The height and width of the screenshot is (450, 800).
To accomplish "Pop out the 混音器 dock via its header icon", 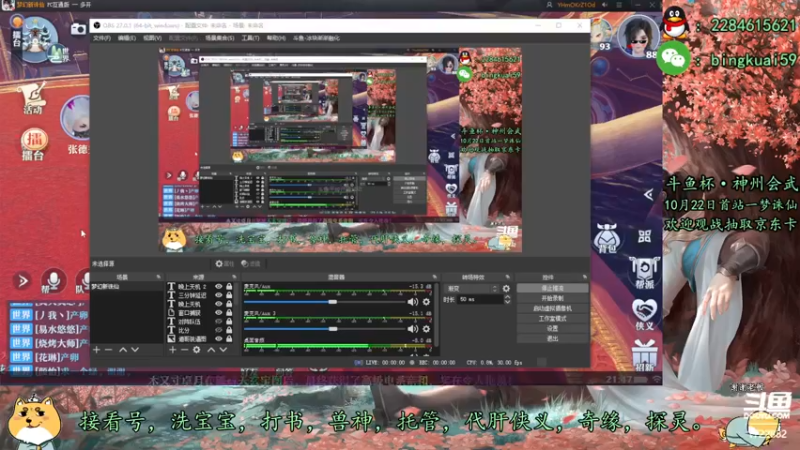I will pyautogui.click(x=435, y=277).
